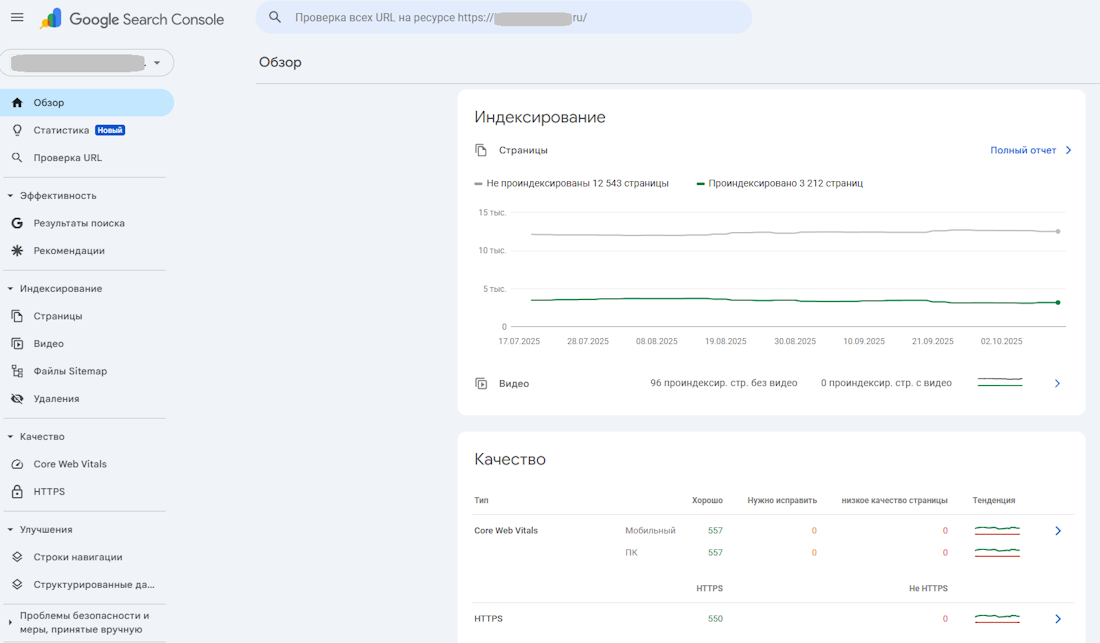
Task: Click the Структурированные данные icon
Action: pyautogui.click(x=16, y=584)
